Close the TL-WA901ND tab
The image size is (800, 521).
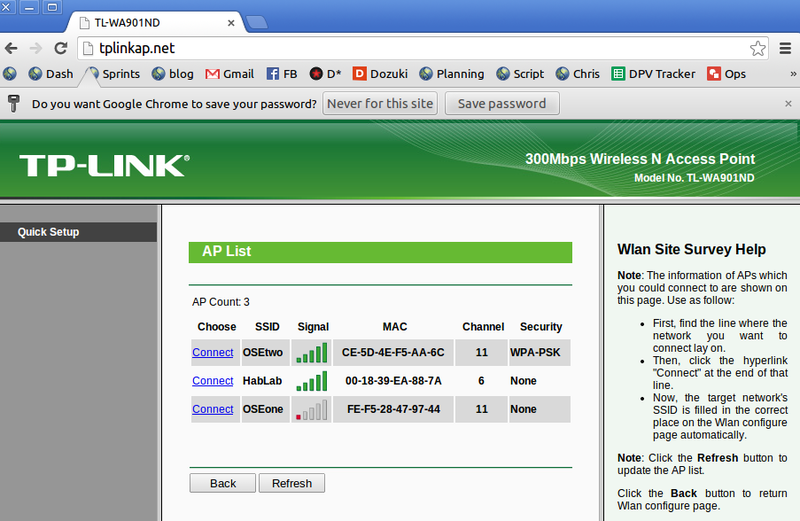pos(231,23)
